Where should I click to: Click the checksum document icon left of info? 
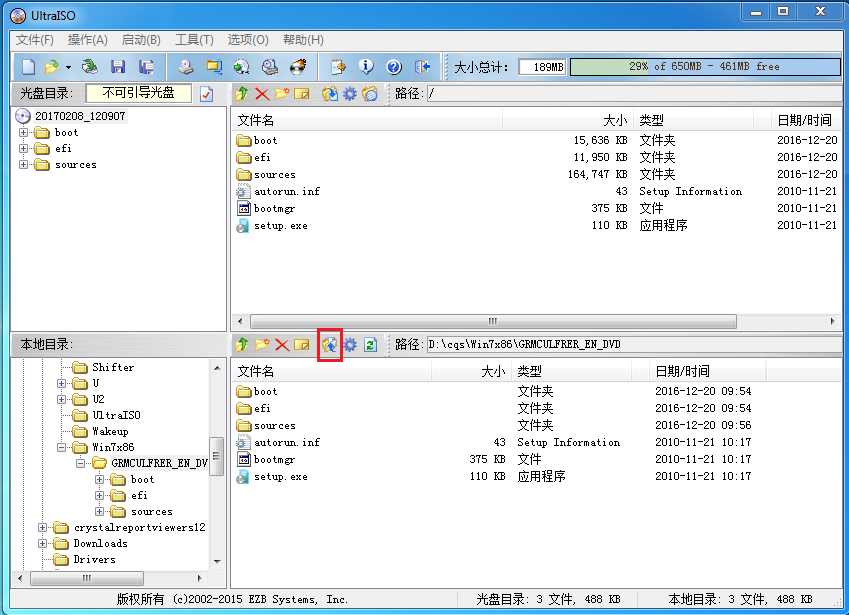pos(338,67)
